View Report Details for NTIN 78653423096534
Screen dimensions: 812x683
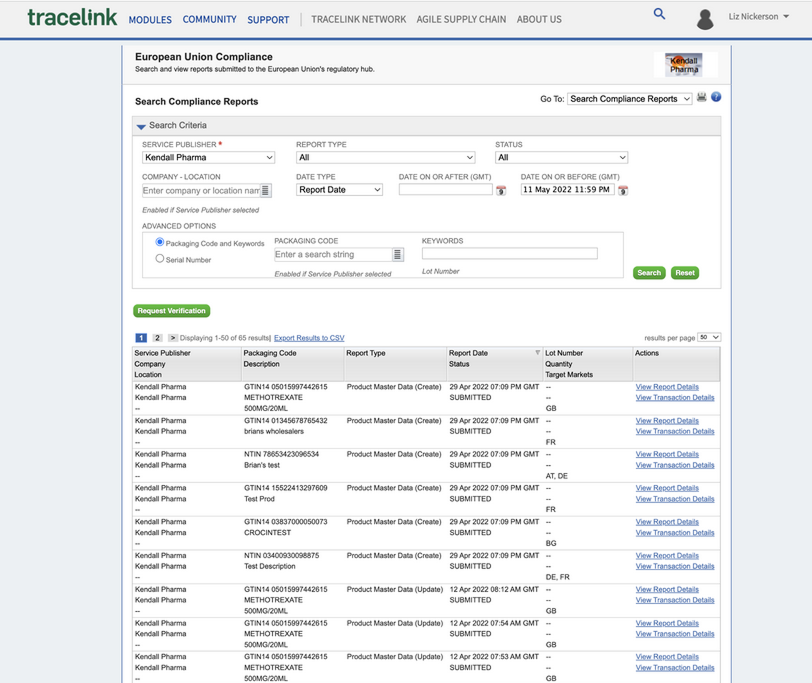667,454
